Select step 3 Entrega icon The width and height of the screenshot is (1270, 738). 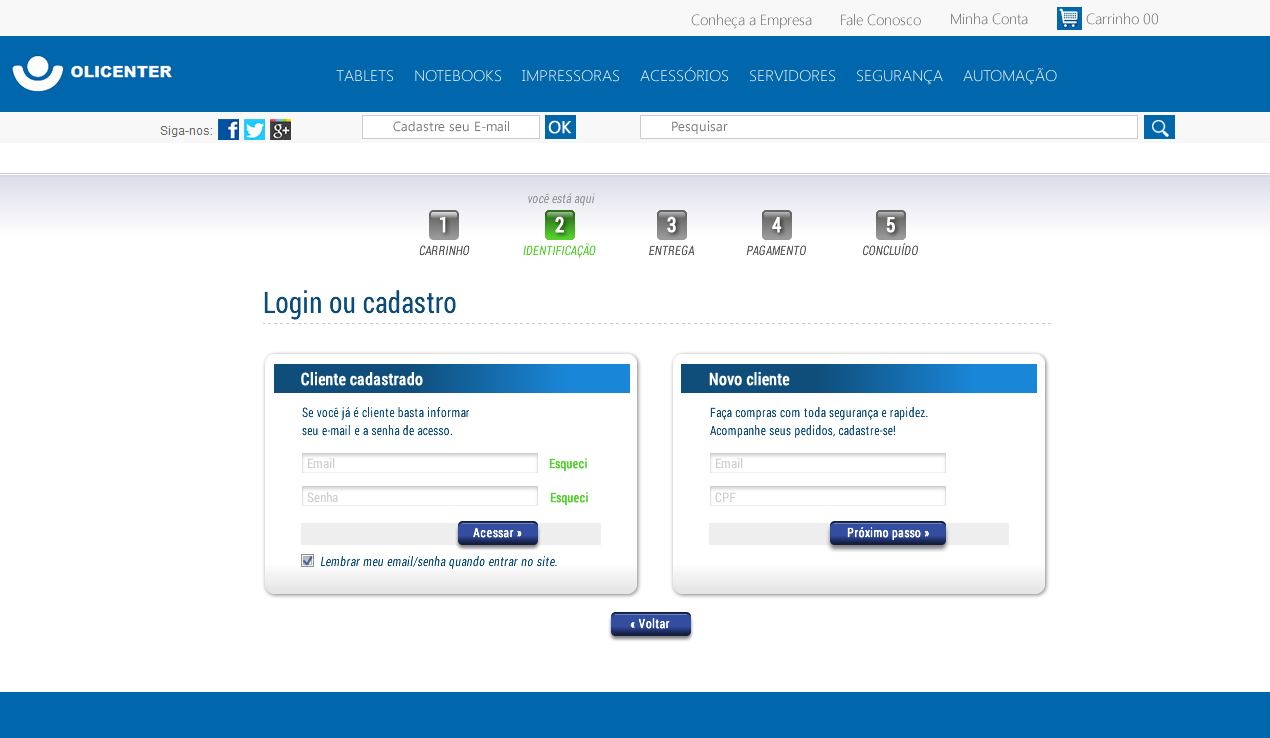click(x=671, y=225)
